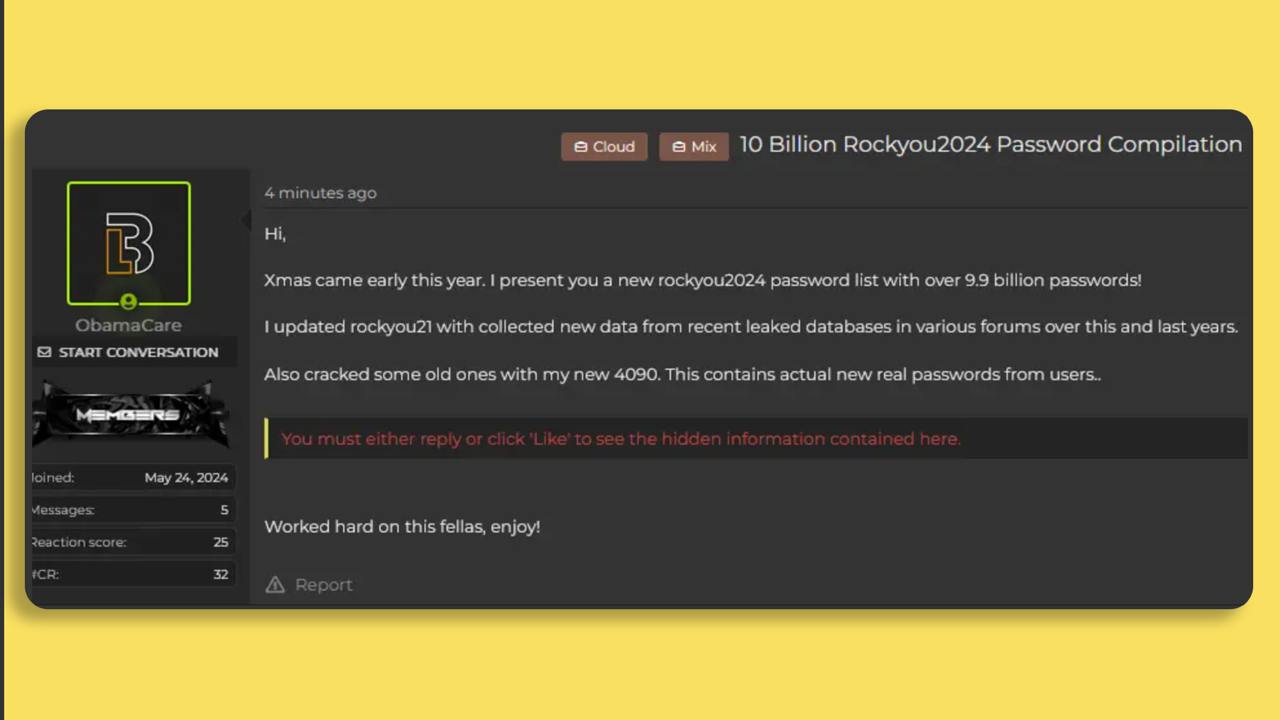Report this post using the Report link

point(323,585)
